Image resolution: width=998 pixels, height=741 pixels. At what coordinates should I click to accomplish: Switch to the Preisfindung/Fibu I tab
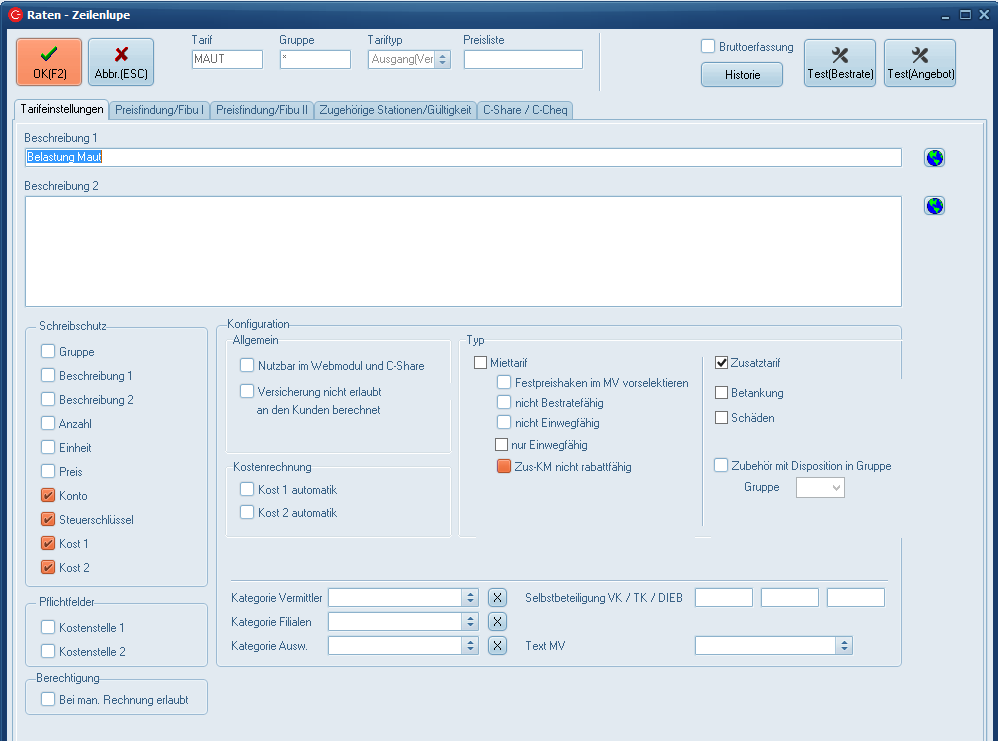(x=160, y=110)
